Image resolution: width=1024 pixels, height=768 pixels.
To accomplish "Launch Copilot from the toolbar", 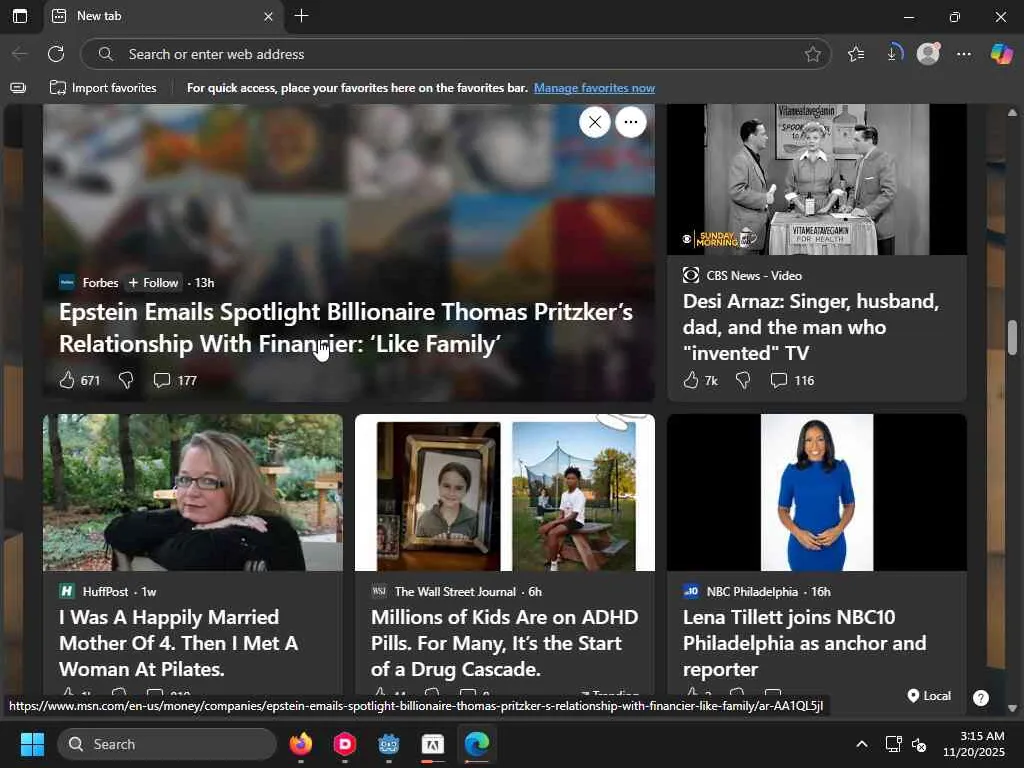I will pos(1001,54).
